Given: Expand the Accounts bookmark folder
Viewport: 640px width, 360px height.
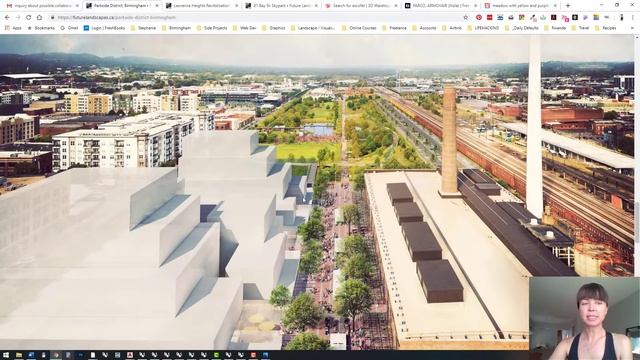Looking at the screenshot, I should [x=424, y=28].
